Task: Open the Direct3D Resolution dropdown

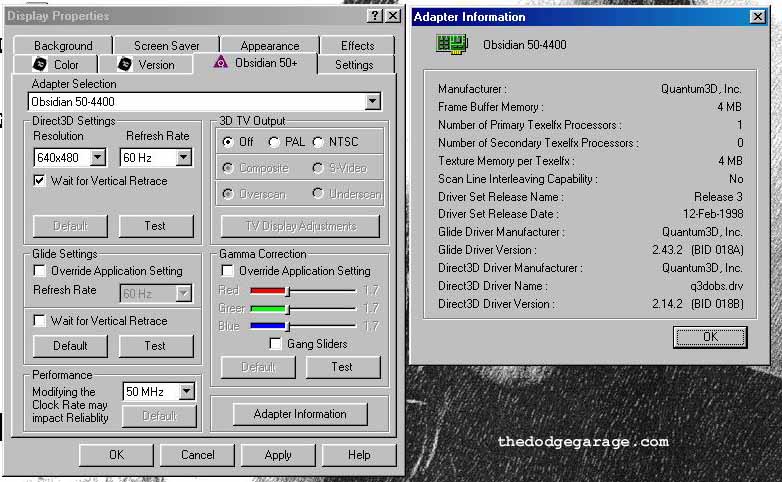Action: click(x=98, y=157)
